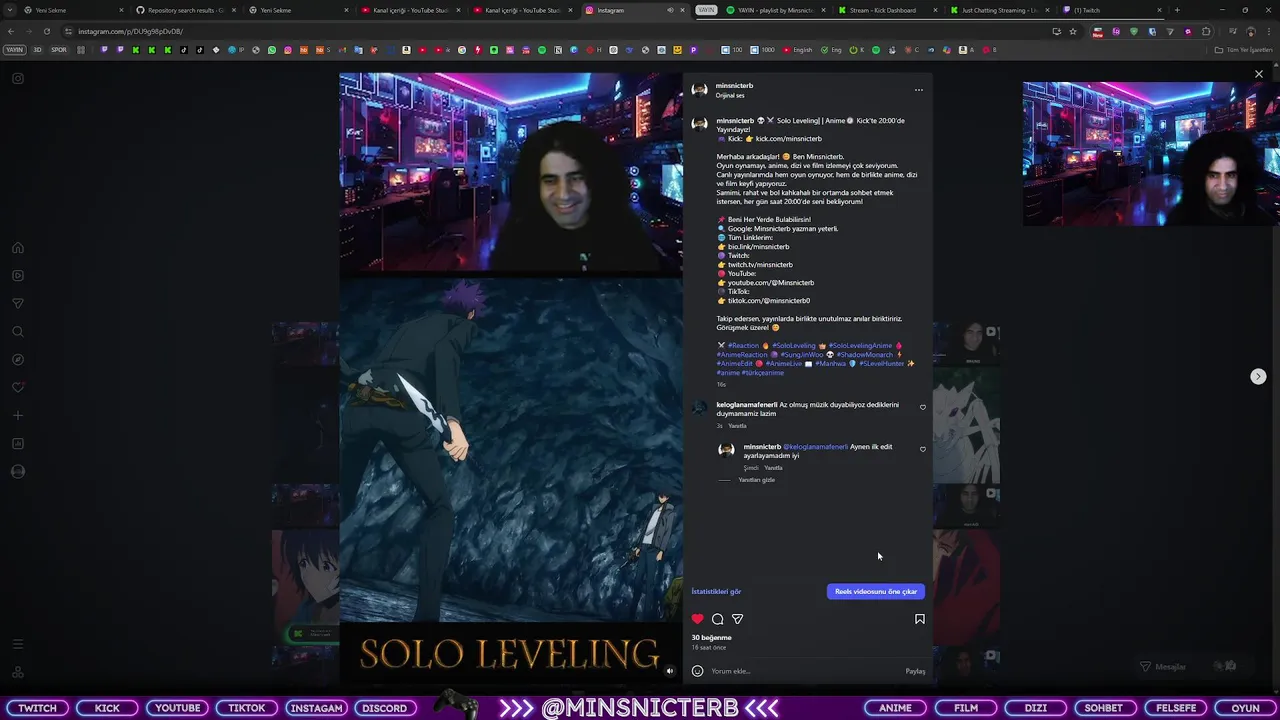Open 'SPOR' bookmarks folder
Screen dimensions: 1280x720
58,50
